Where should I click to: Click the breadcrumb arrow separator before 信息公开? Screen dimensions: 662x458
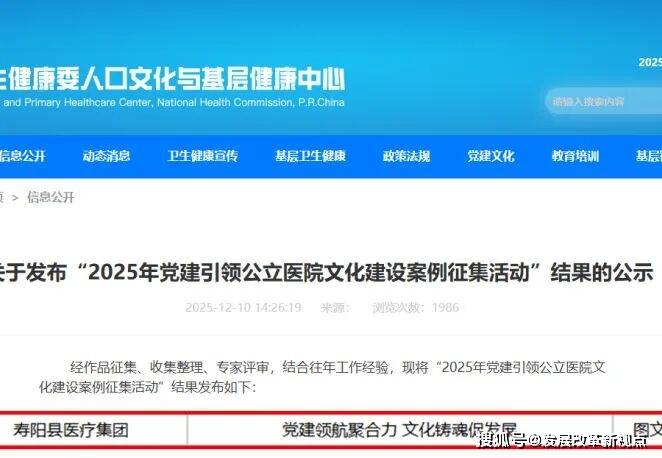coord(15,197)
